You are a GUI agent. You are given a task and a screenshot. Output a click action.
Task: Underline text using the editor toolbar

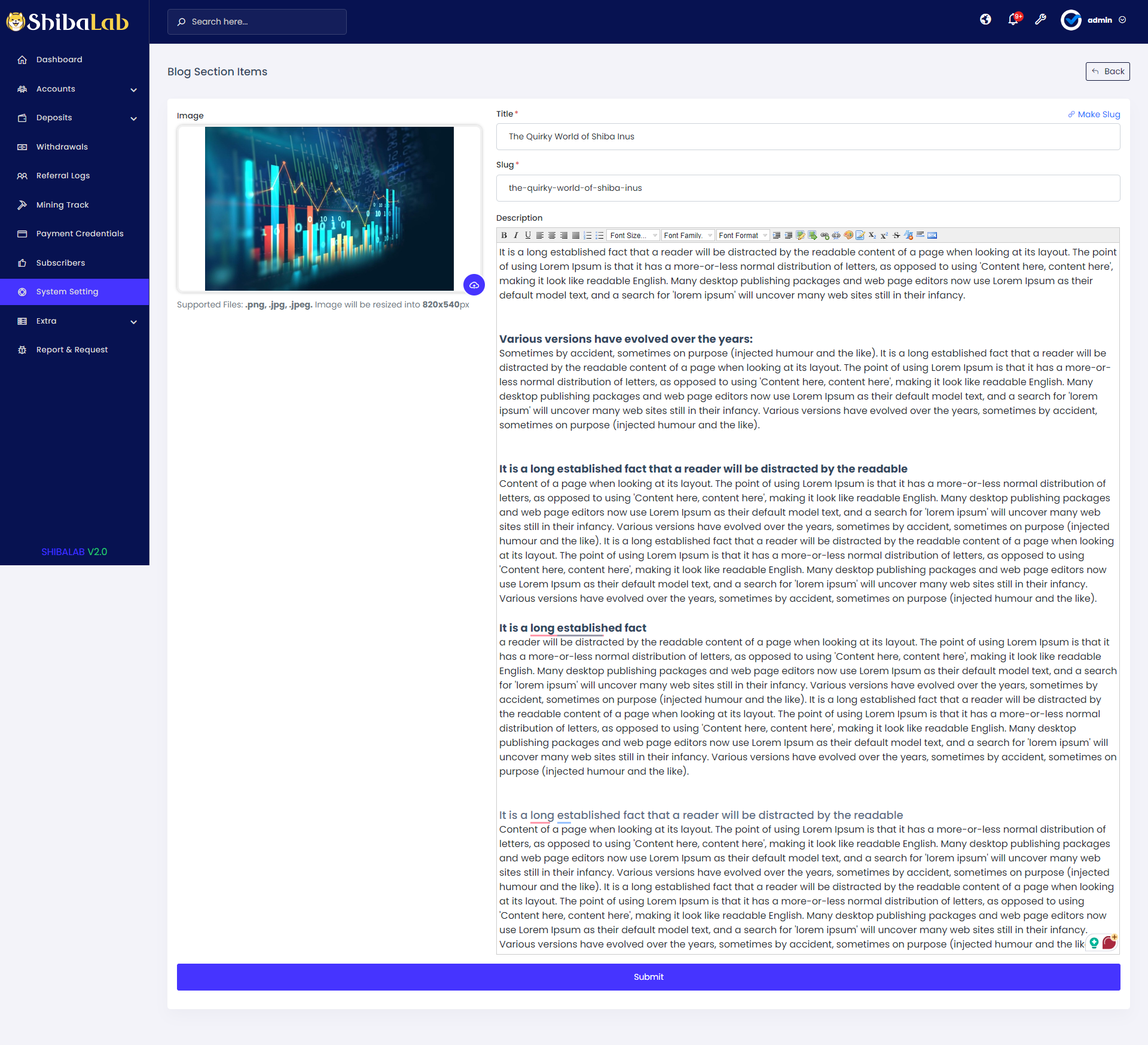(x=527, y=235)
